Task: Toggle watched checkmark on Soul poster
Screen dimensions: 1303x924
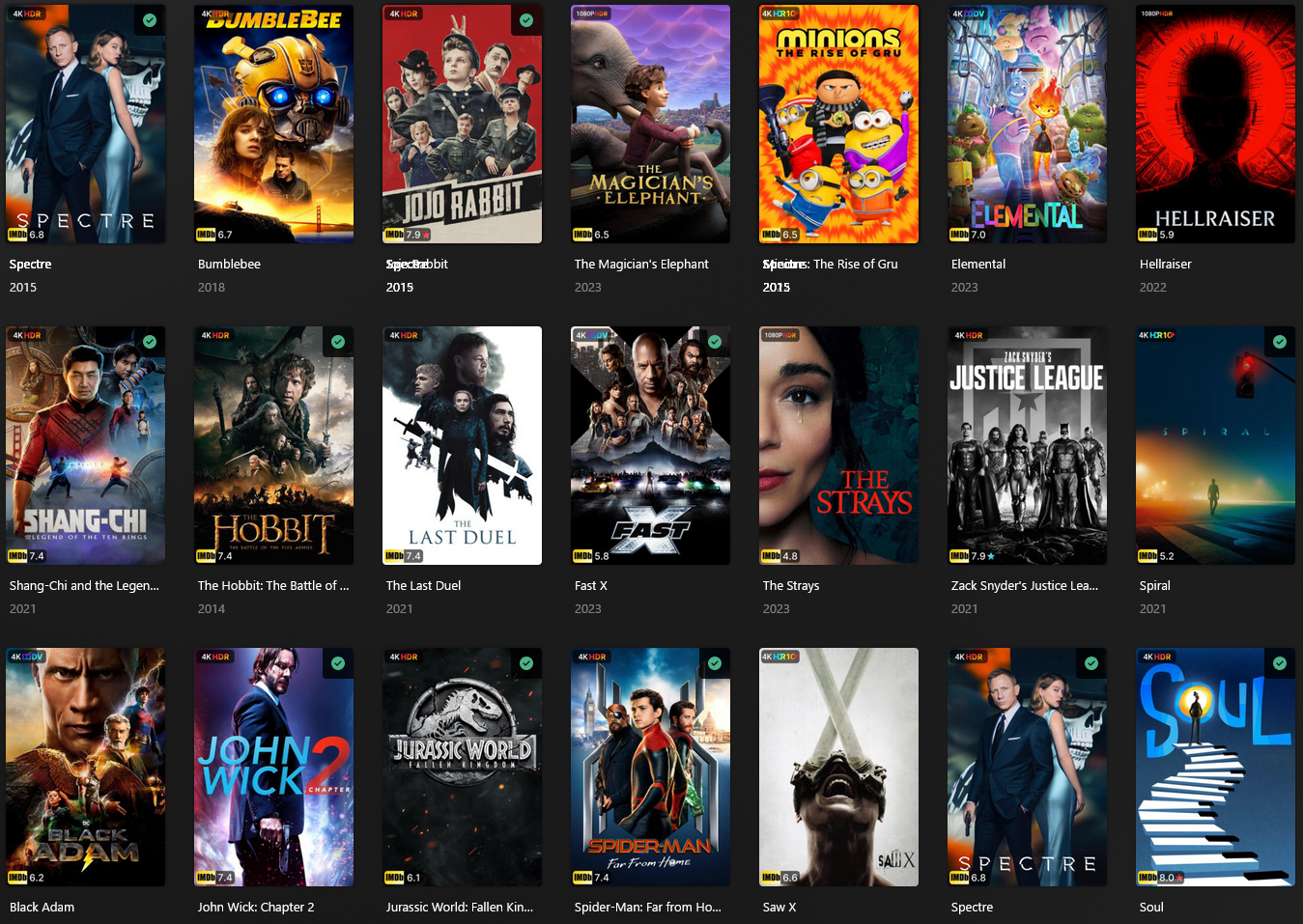Action: [1280, 663]
